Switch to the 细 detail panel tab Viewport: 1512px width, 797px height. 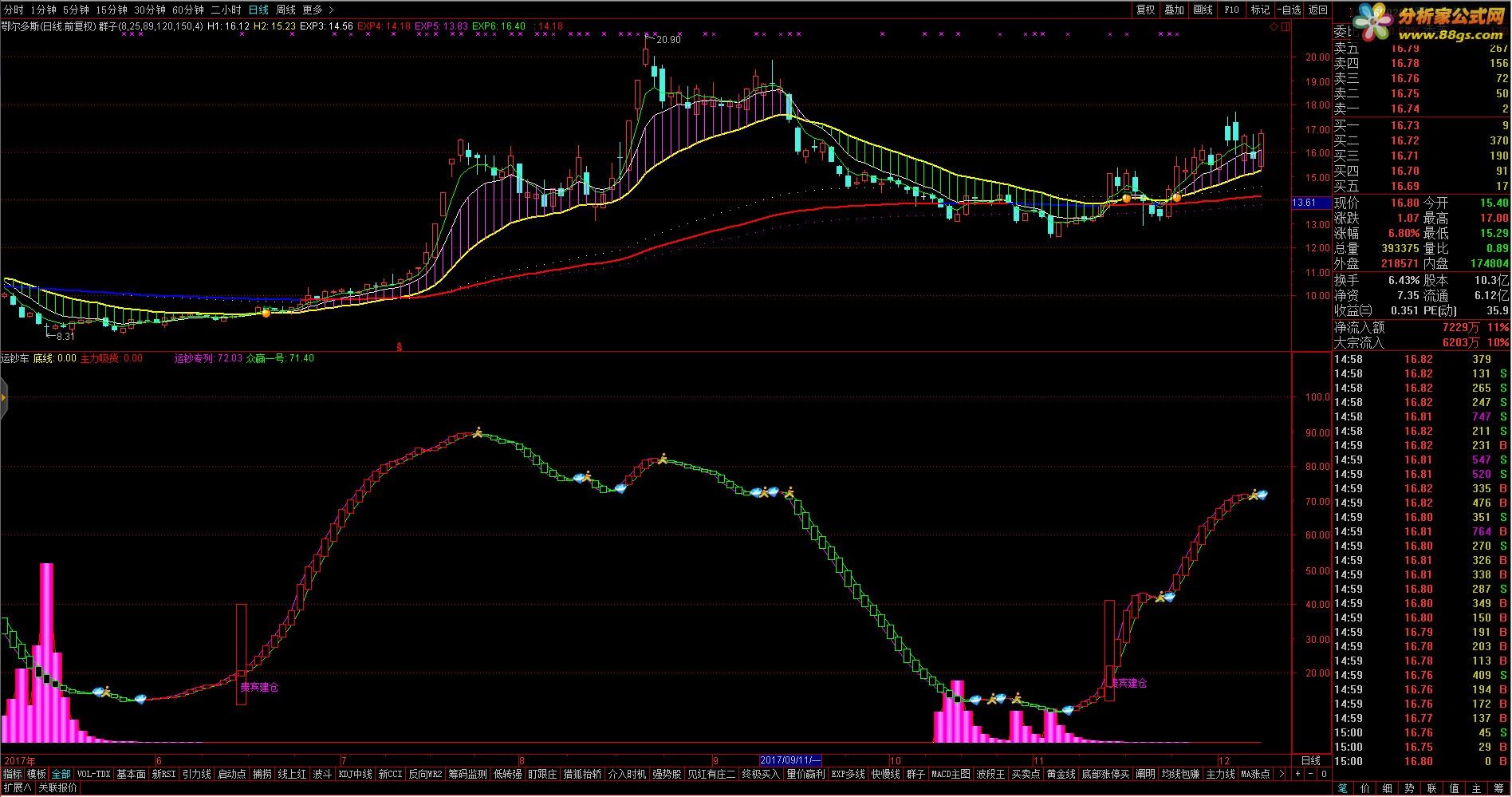pyautogui.click(x=1388, y=788)
